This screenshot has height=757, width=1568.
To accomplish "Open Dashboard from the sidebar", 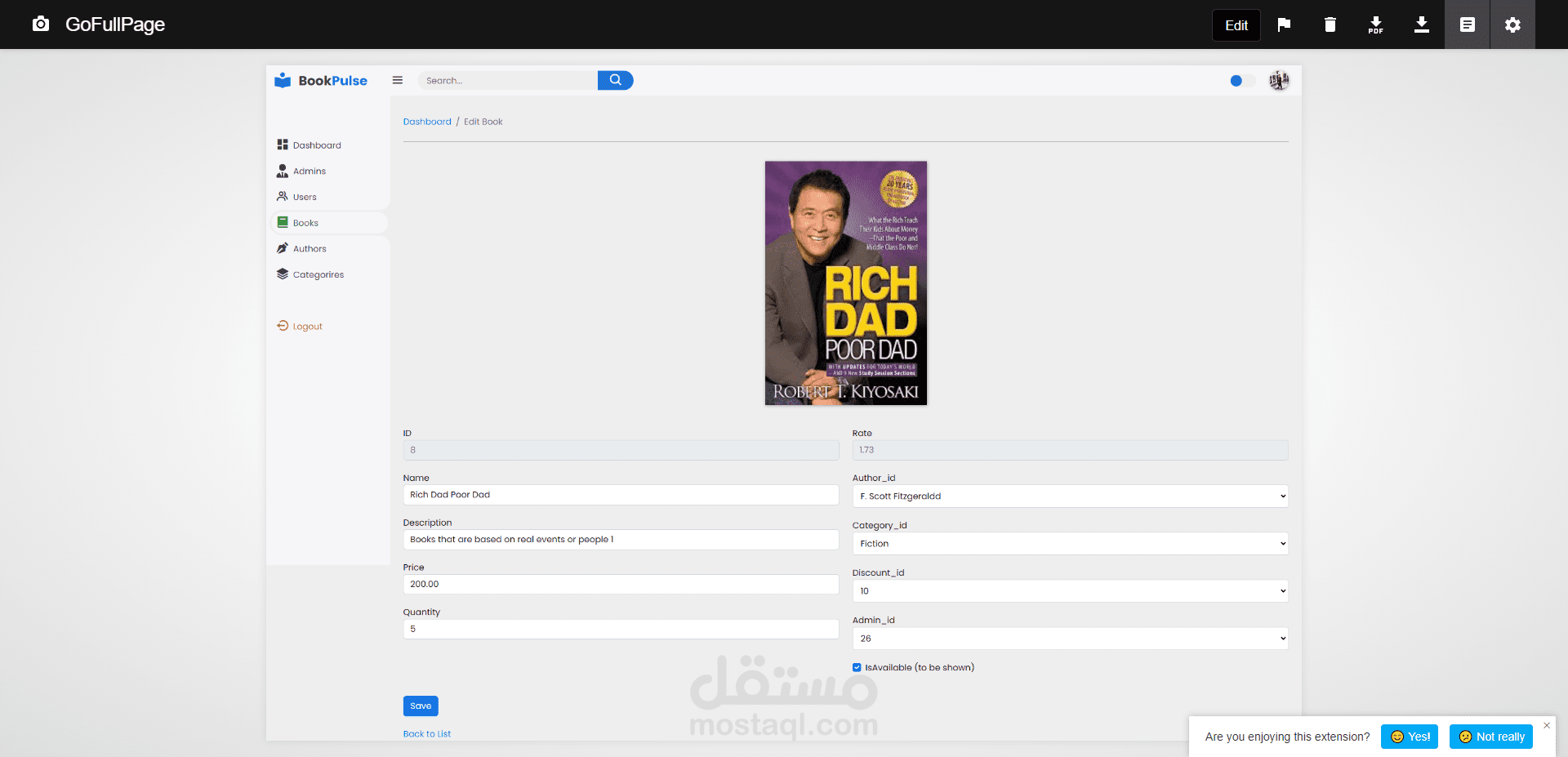I will pyautogui.click(x=317, y=145).
